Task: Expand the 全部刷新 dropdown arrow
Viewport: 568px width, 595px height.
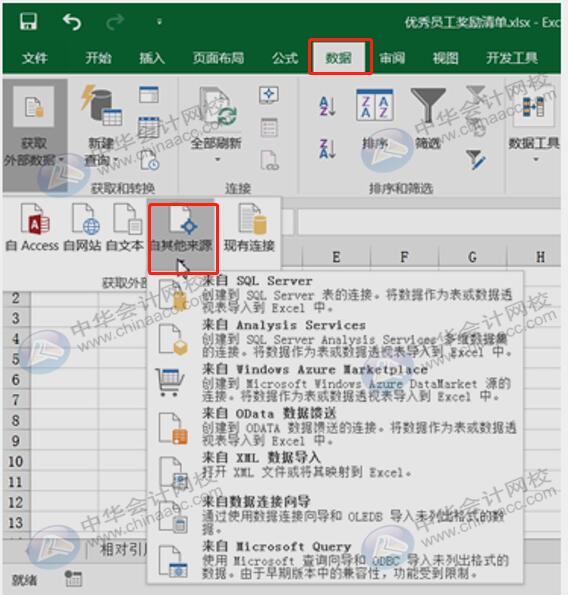Action: [x=217, y=159]
